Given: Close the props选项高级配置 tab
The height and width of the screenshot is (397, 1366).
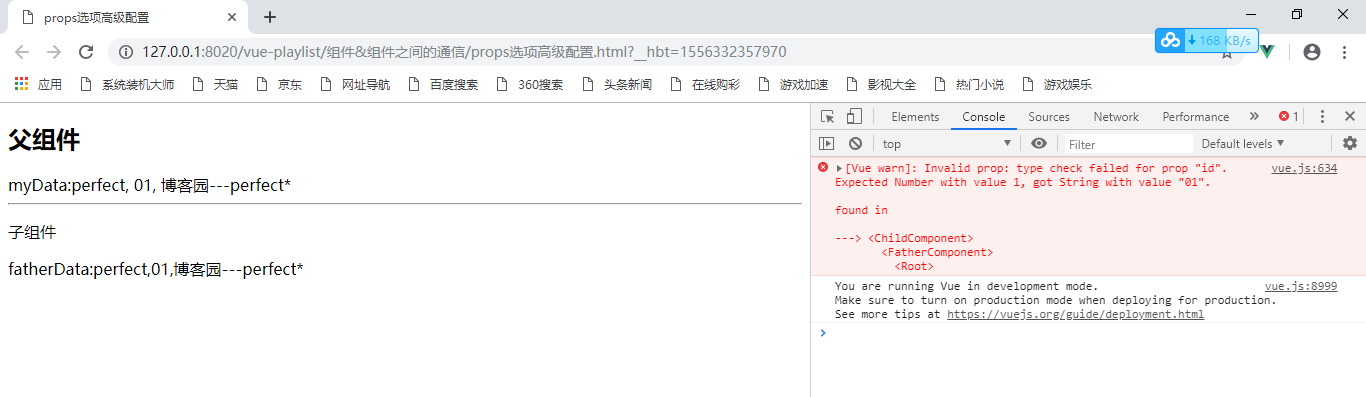Looking at the screenshot, I should pos(232,17).
